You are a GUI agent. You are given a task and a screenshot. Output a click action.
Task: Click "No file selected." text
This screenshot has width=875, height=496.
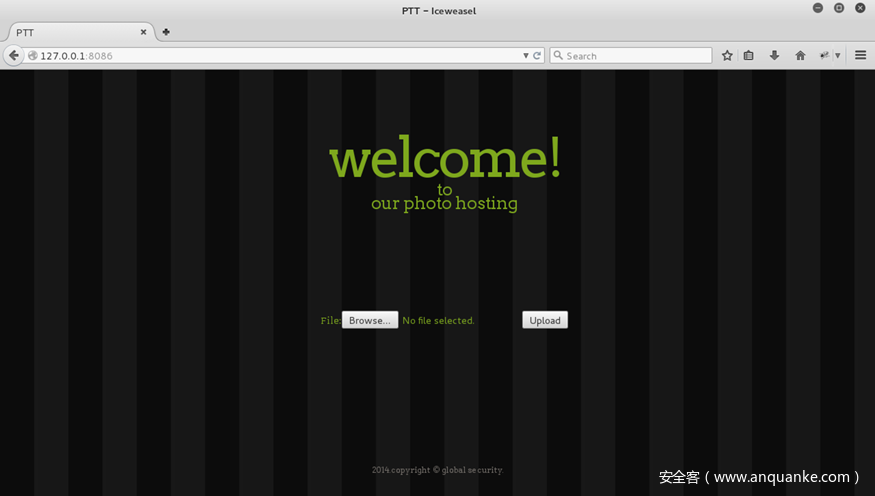(438, 321)
